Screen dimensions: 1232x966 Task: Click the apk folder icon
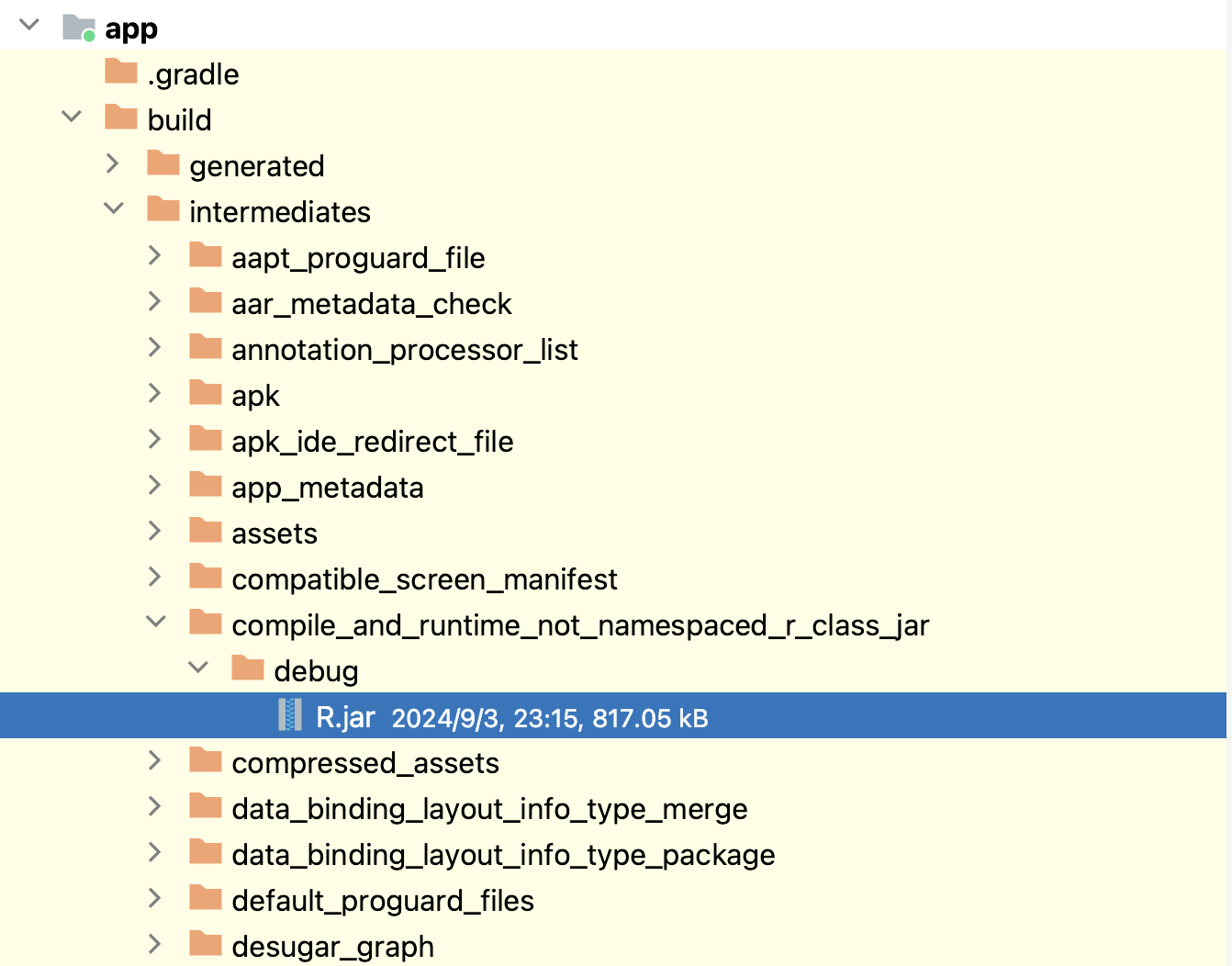(x=206, y=393)
